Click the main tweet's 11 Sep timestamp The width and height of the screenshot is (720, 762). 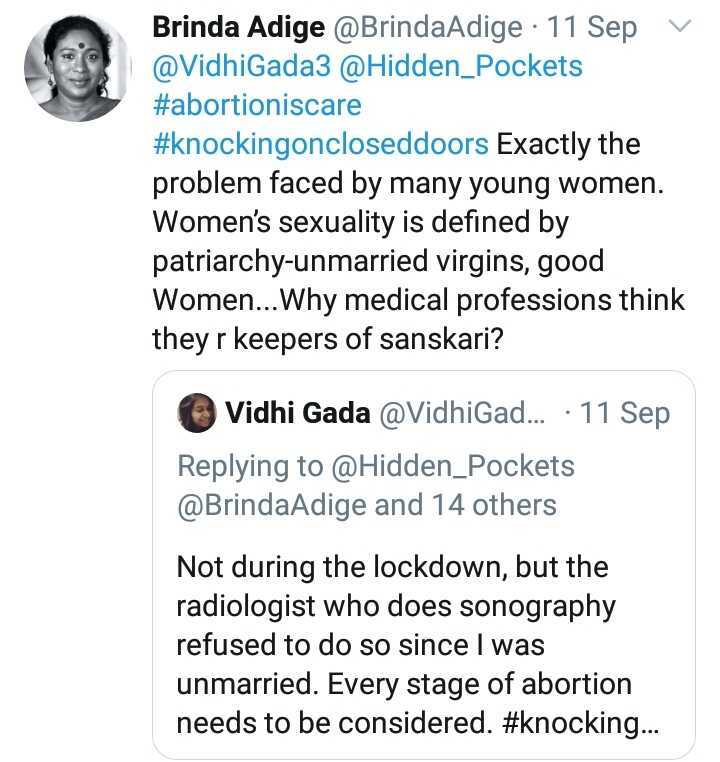coord(593,28)
